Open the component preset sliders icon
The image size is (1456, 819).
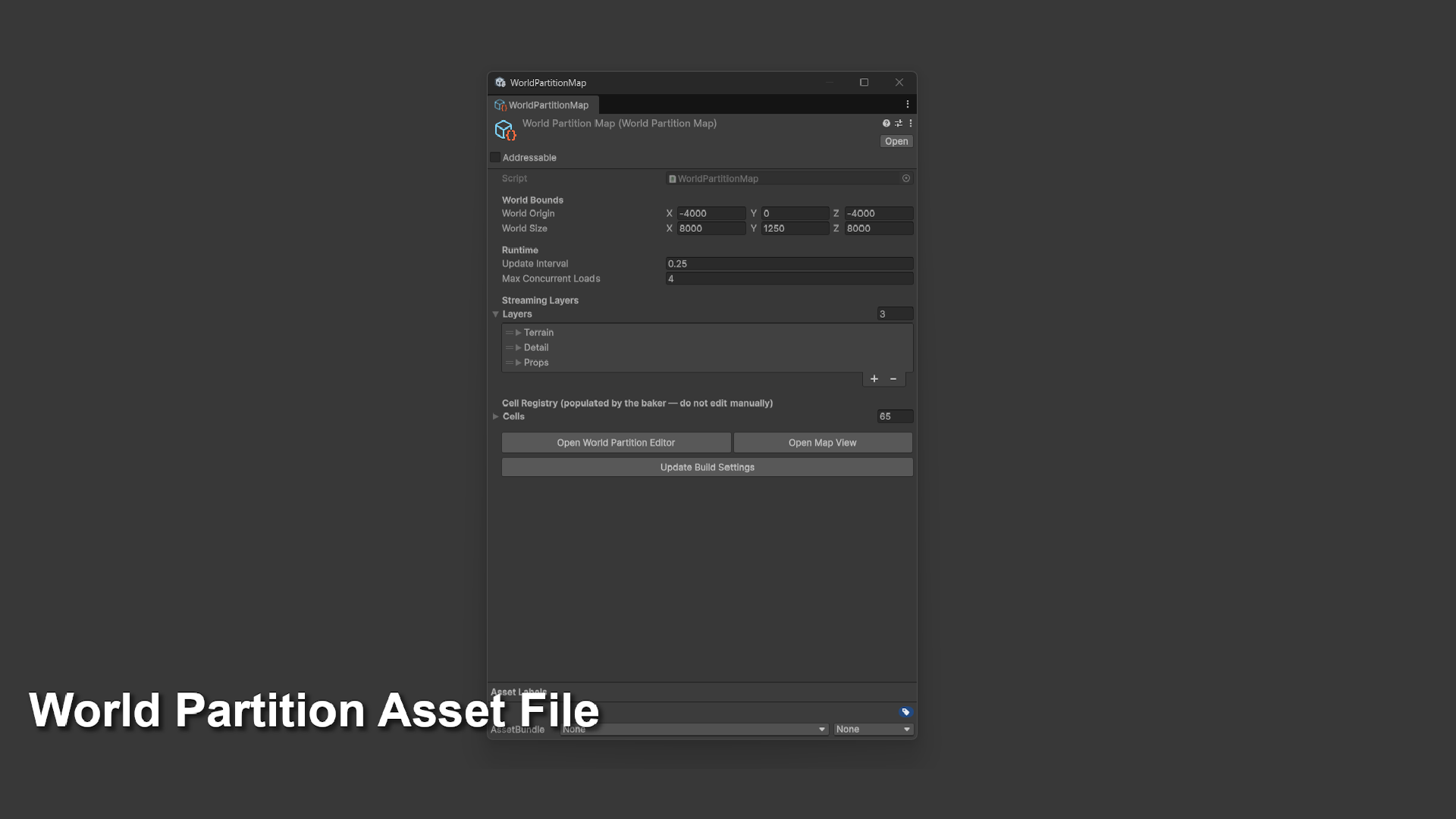[x=899, y=124]
